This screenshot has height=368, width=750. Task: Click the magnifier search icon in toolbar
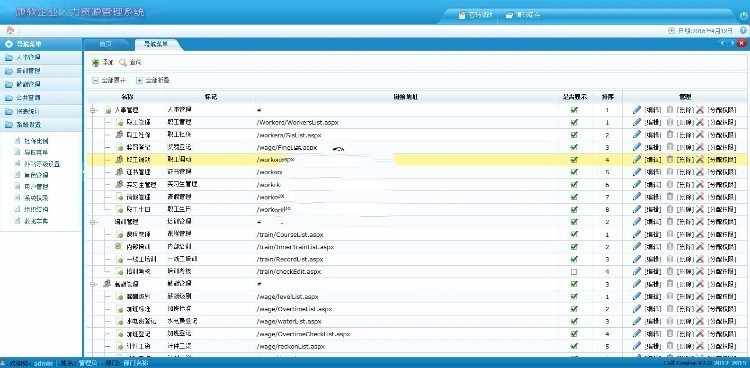(x=122, y=63)
